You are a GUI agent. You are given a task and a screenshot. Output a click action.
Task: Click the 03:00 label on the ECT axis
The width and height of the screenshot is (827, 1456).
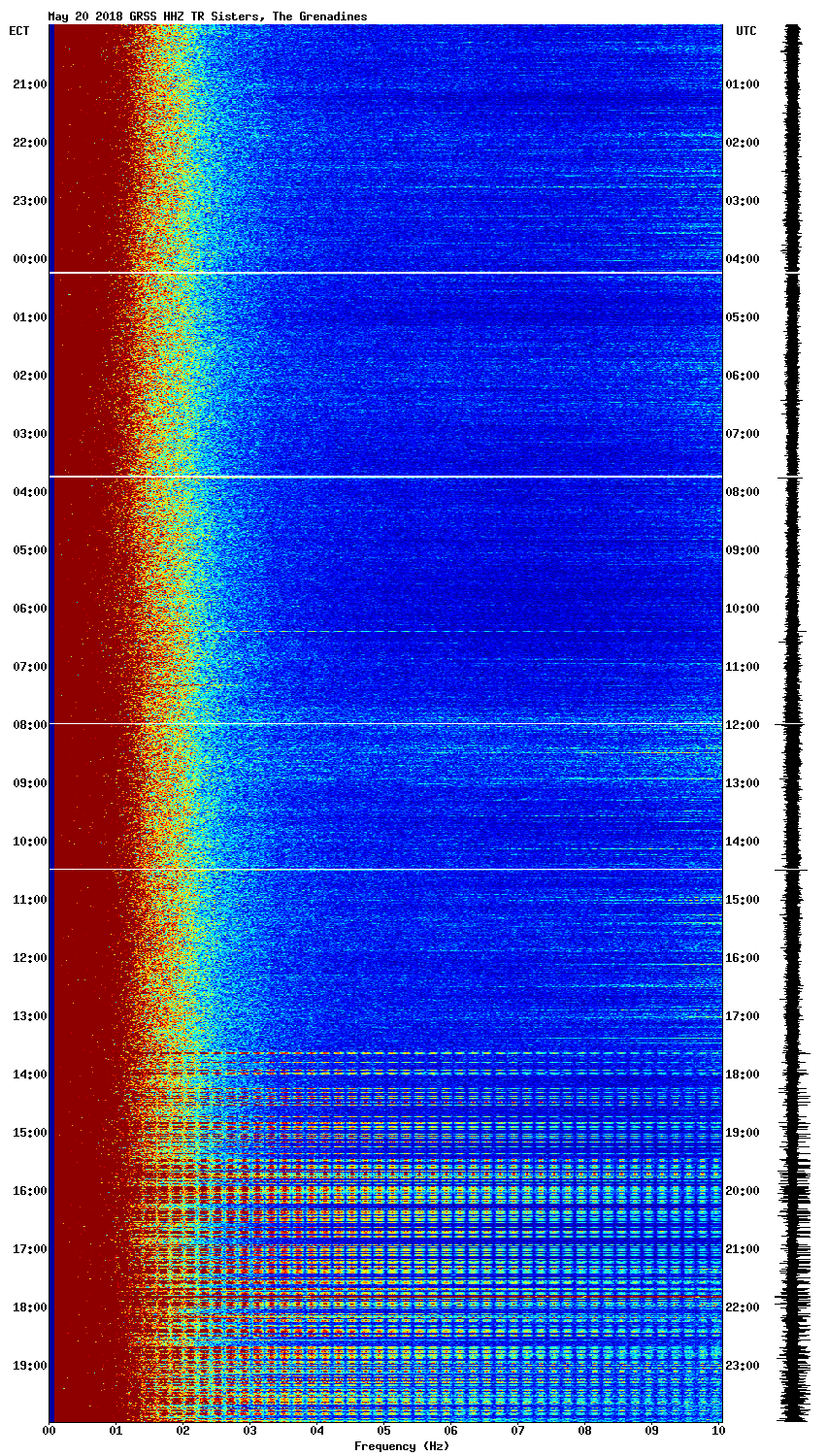tap(29, 434)
